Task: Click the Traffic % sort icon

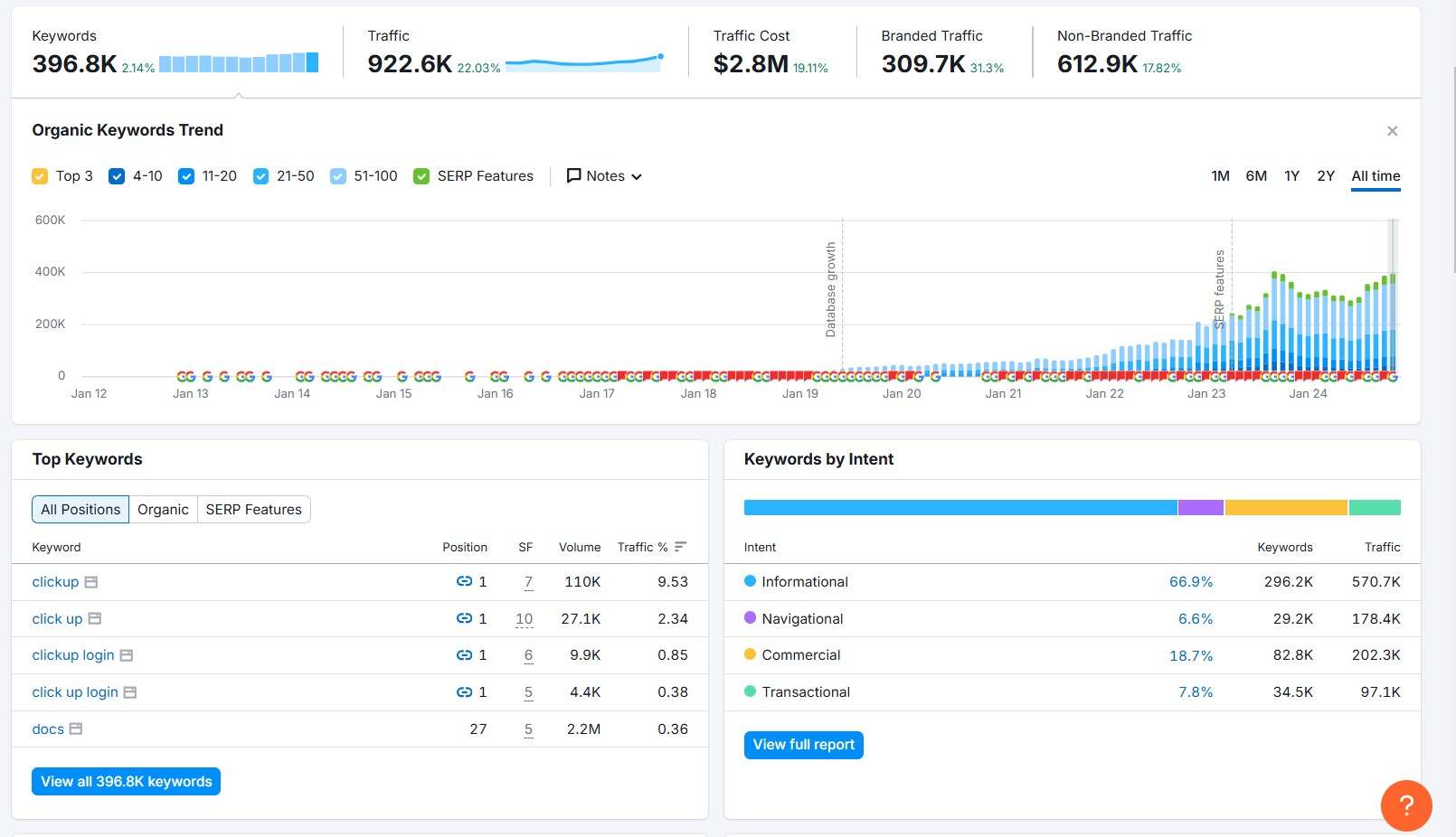Action: (x=681, y=547)
